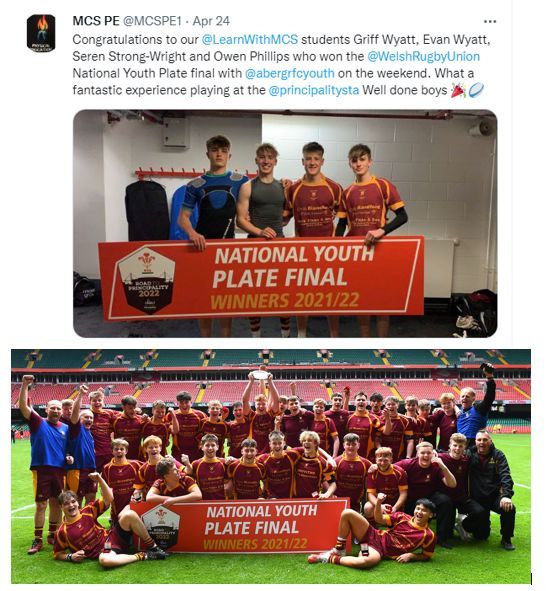Open the changing room photo of four players
546x591 pixels.
click(285, 223)
